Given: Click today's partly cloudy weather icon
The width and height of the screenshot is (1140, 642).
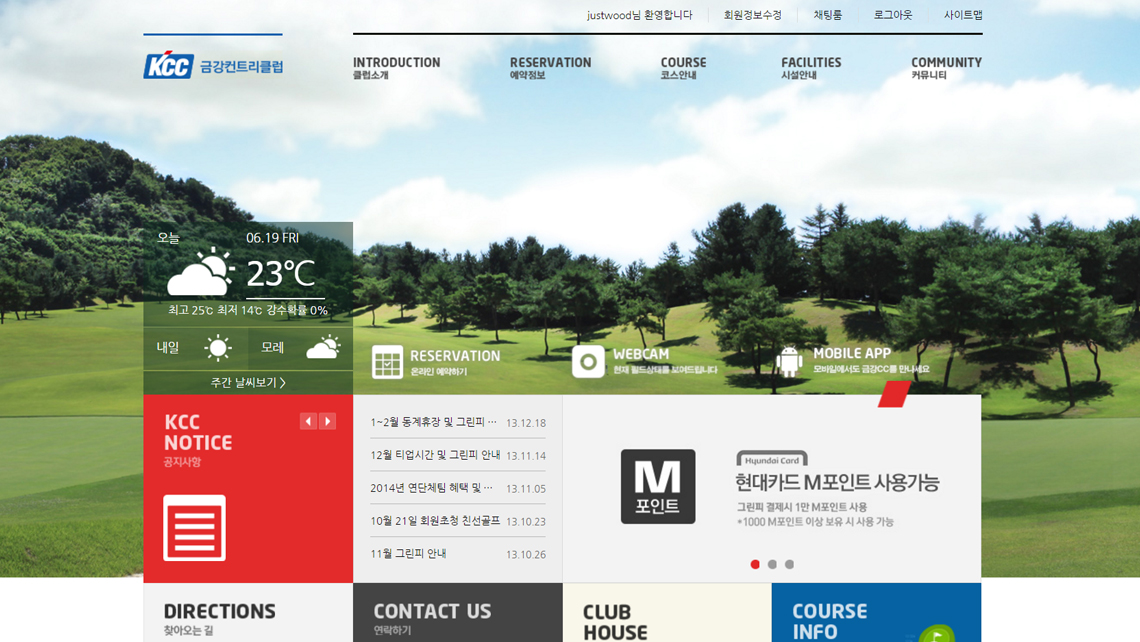Looking at the screenshot, I should tap(200, 273).
